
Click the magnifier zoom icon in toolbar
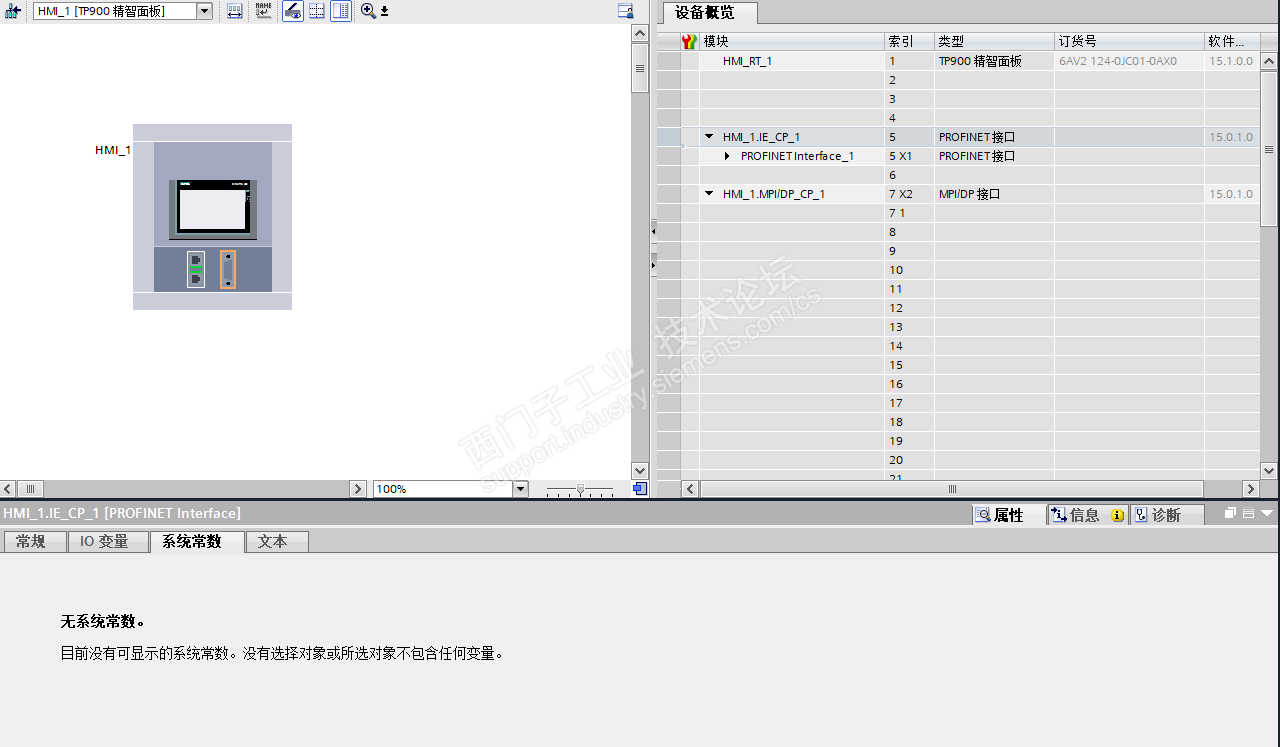pos(368,11)
